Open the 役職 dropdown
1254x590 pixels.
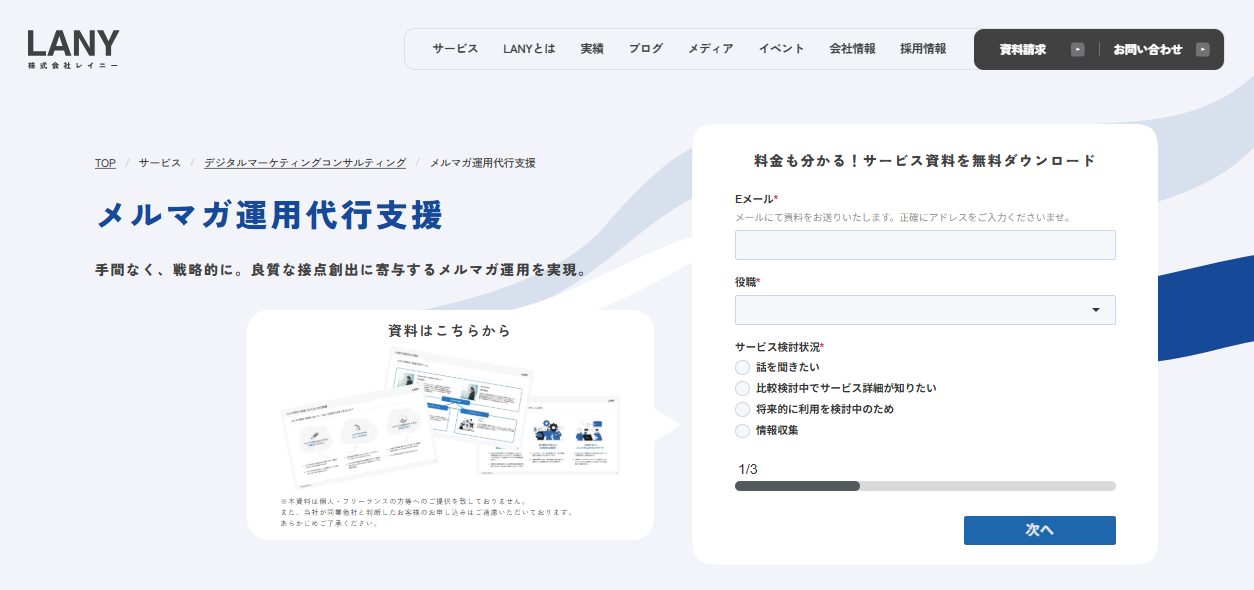click(925, 310)
